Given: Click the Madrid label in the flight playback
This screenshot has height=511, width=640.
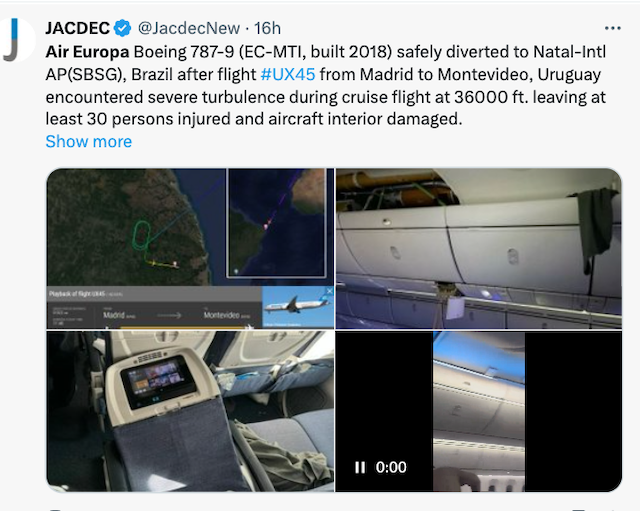Looking at the screenshot, I should pos(120,314).
